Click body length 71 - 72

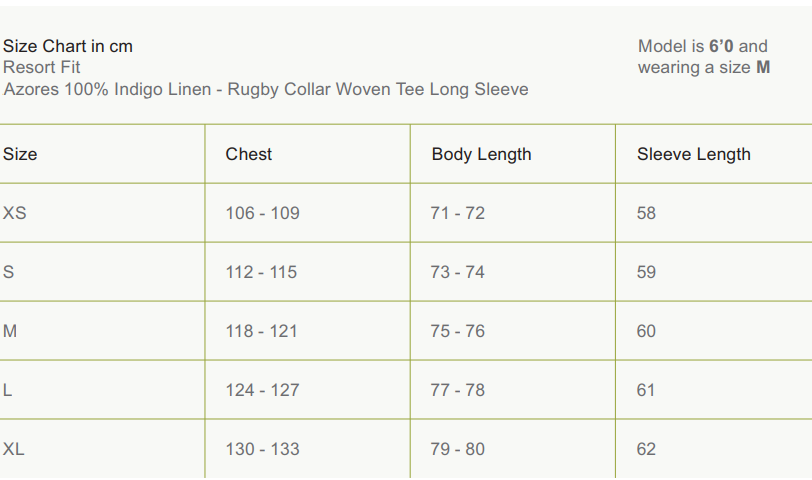457,213
